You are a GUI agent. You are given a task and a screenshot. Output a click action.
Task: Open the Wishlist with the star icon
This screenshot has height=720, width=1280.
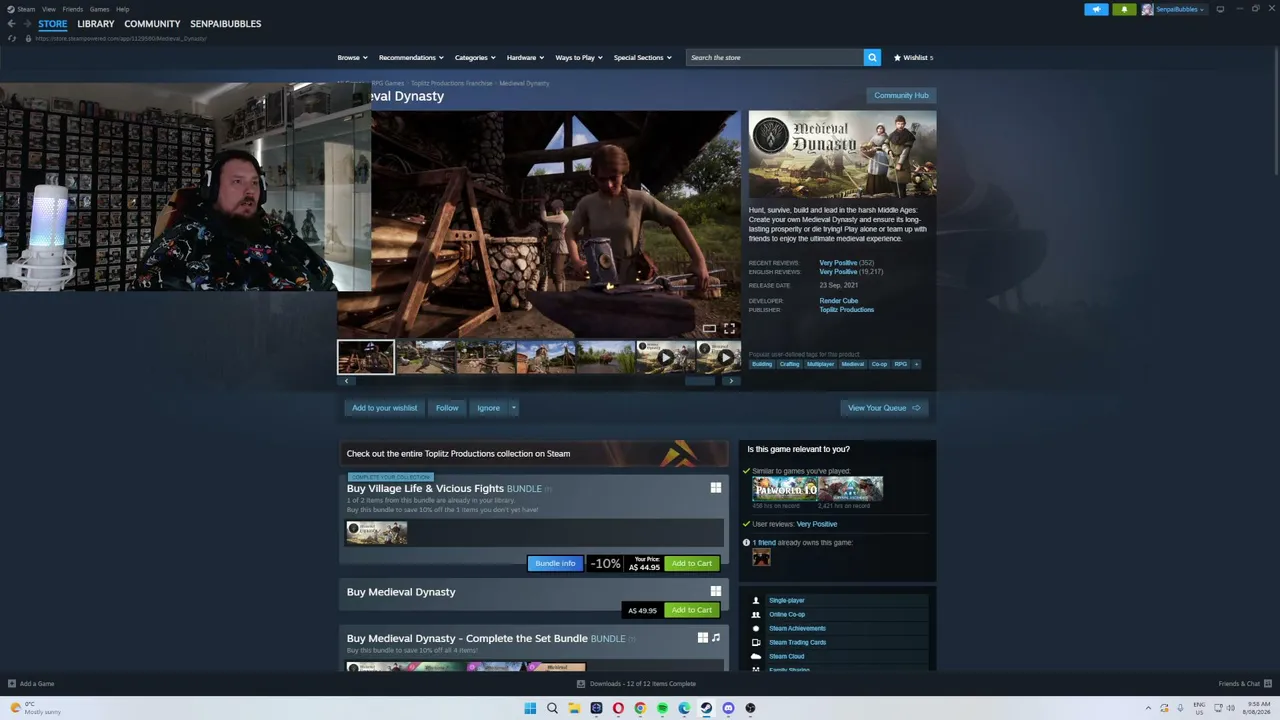coord(913,58)
